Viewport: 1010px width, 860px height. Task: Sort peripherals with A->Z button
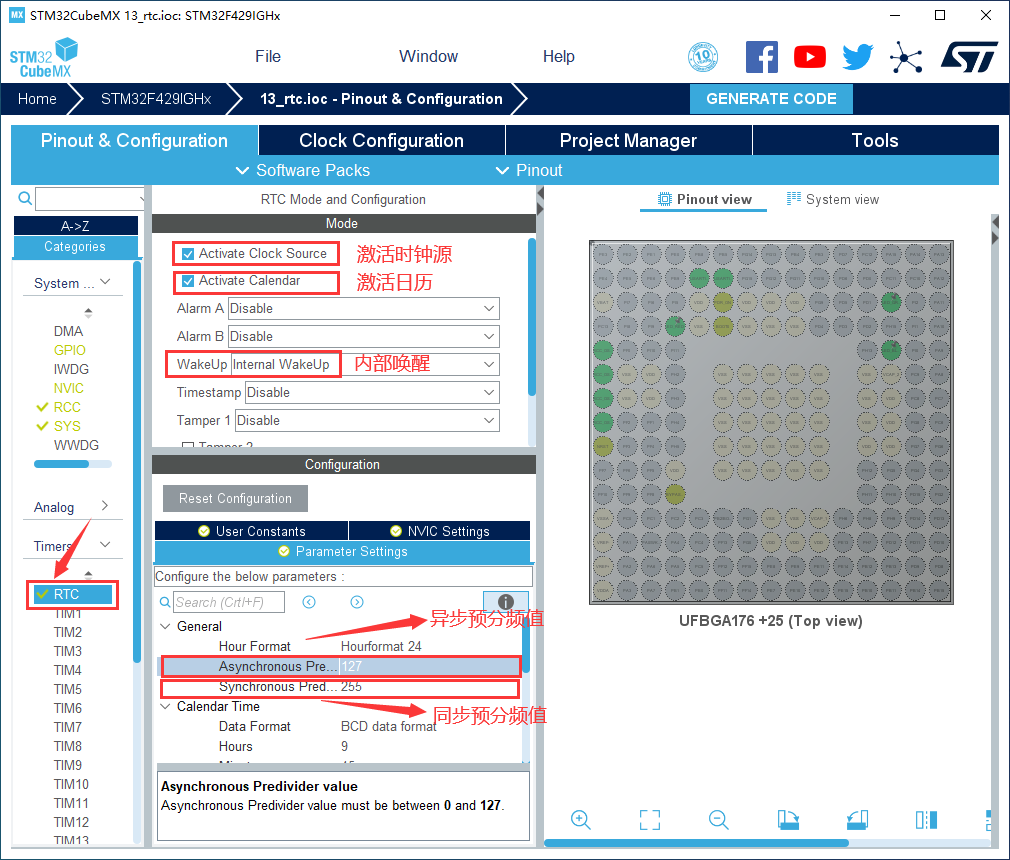(x=75, y=226)
